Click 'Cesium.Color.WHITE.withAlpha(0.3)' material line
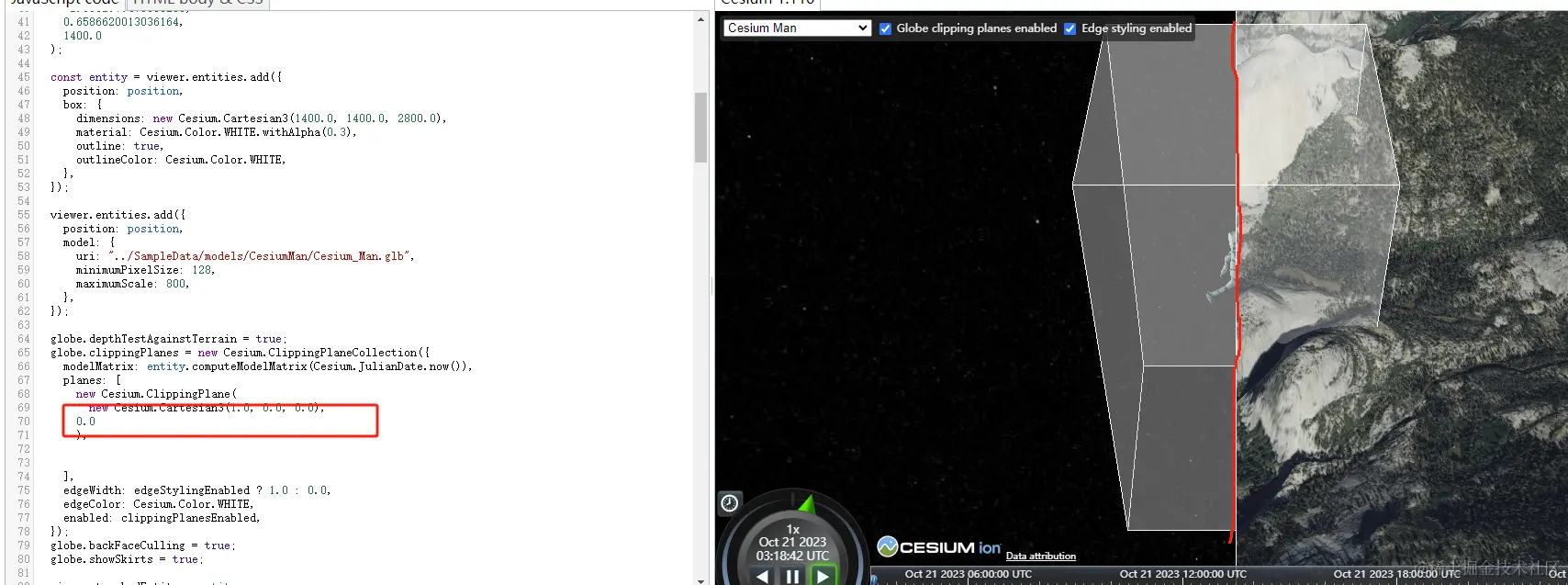Viewport: 1568px width, 585px height. 248,132
